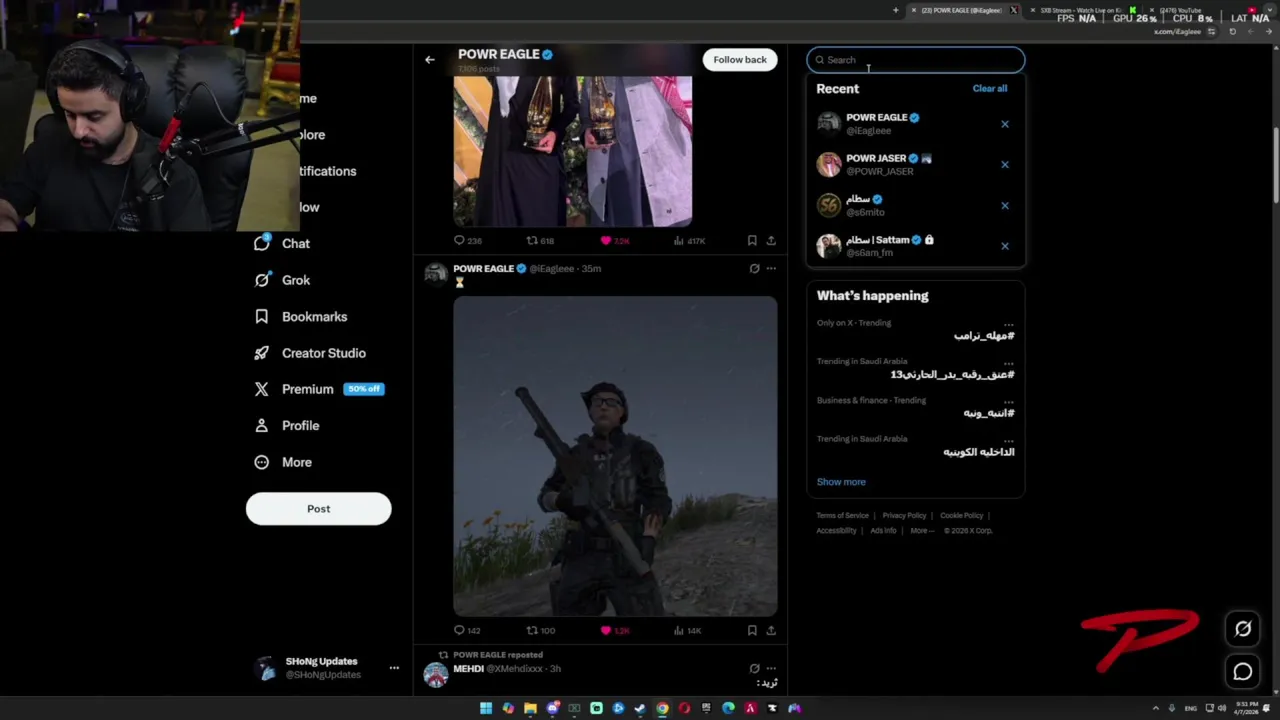Screen dimensions: 1280x720
Task: Open POWR EAGLE avatar on the 35m post
Action: [435, 275]
